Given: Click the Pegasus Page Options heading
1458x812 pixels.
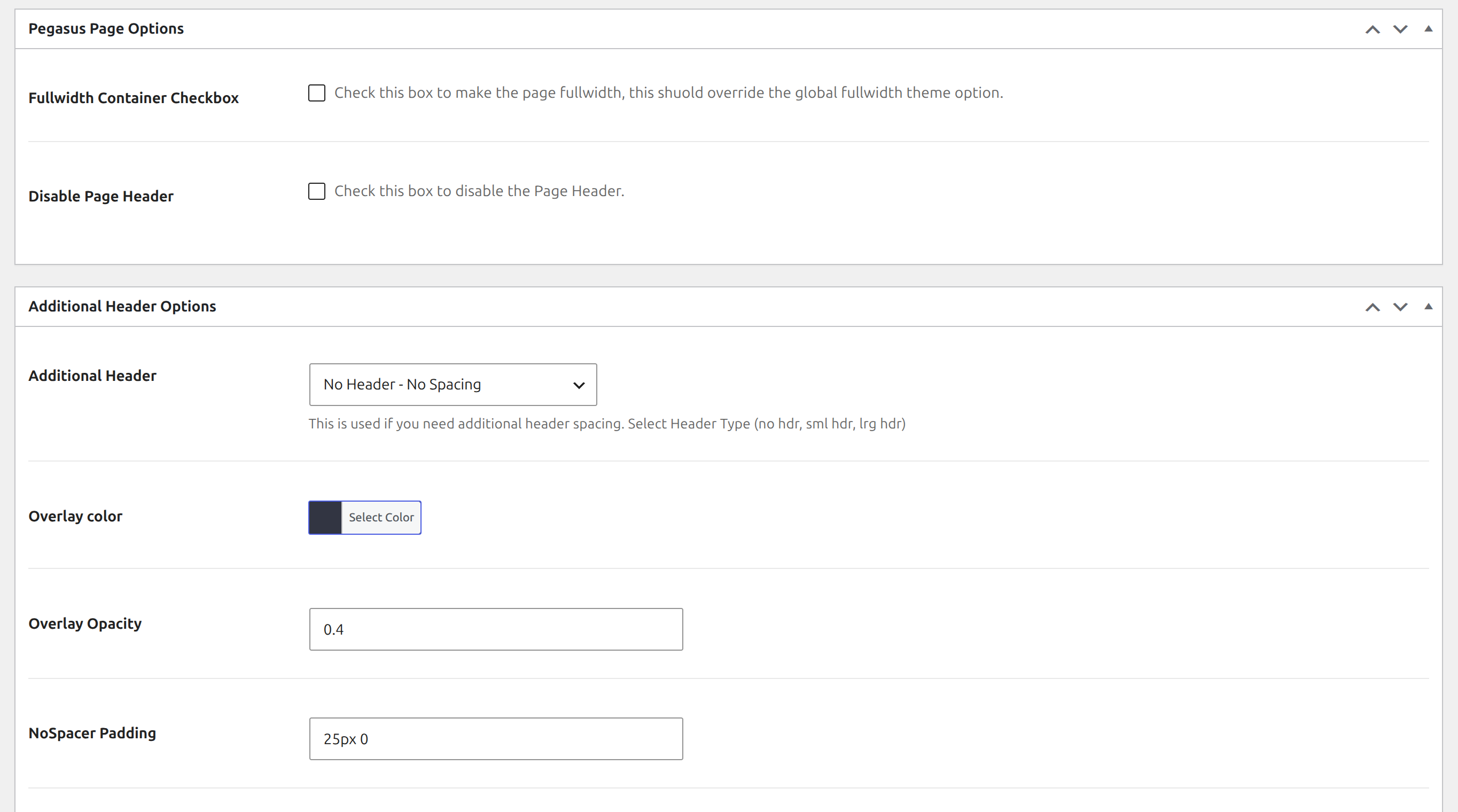Looking at the screenshot, I should pos(106,29).
